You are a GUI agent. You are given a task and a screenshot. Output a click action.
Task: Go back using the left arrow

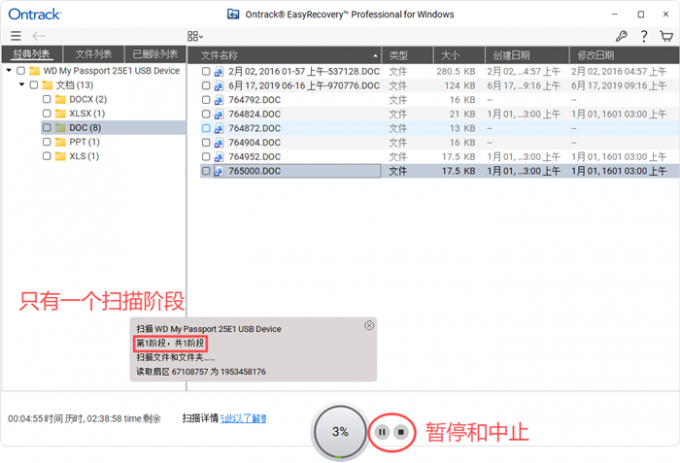coord(39,36)
